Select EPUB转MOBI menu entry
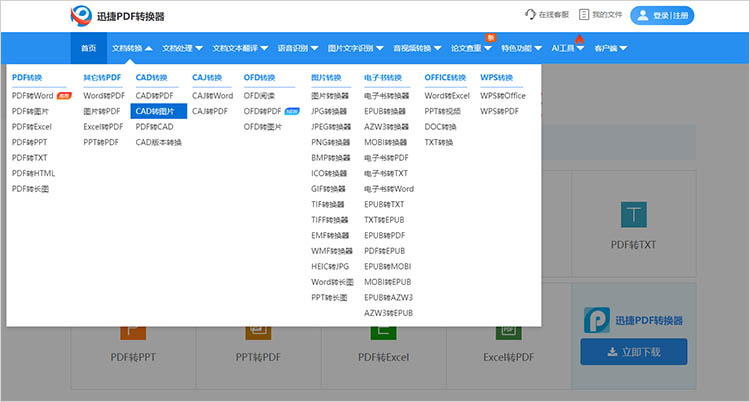This screenshot has width=750, height=402. point(387,266)
